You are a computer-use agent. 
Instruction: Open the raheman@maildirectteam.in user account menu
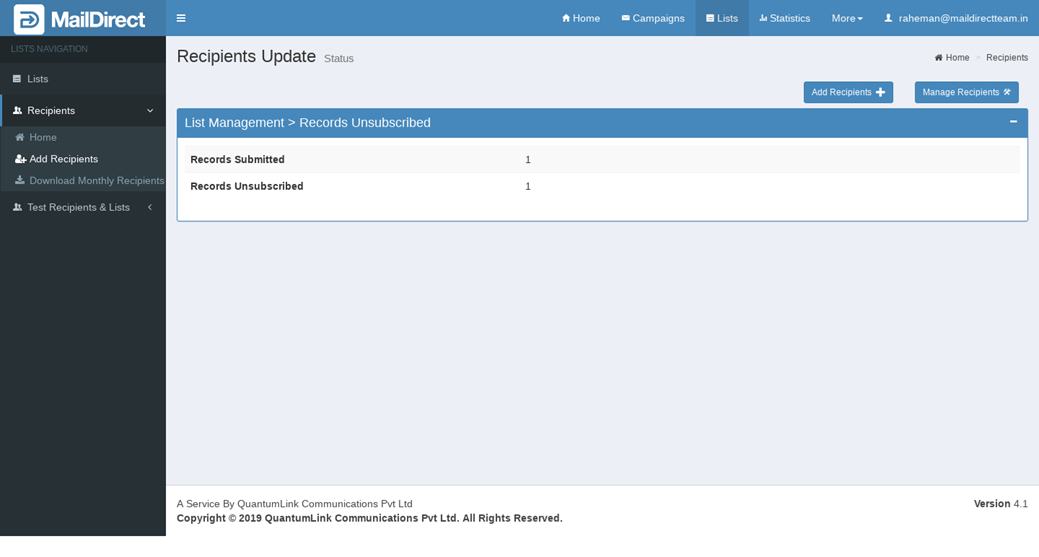pos(956,18)
